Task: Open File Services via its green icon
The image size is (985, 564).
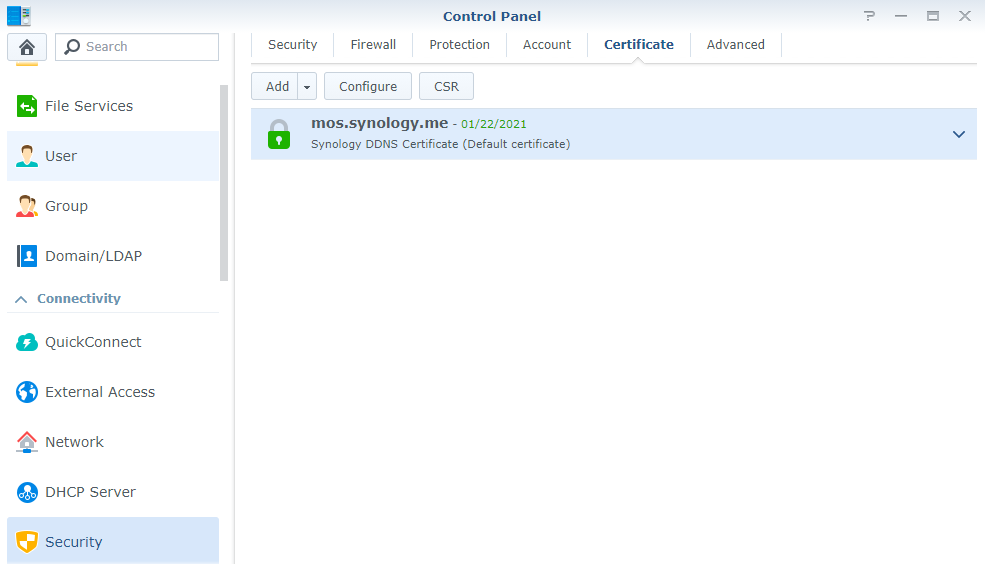Action: [27, 106]
